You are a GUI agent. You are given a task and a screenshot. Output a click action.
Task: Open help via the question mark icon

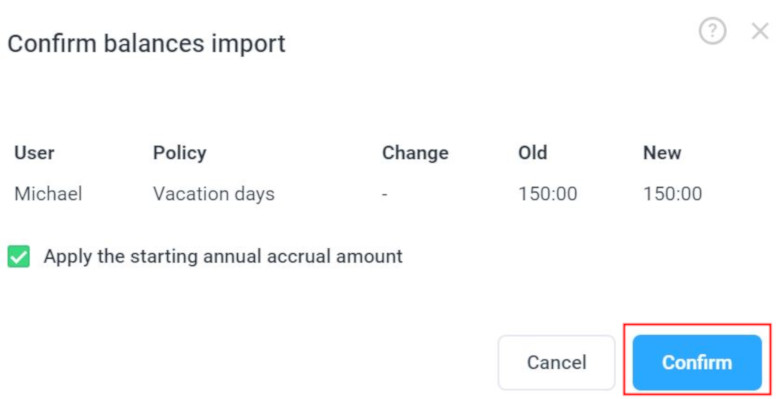tap(713, 31)
